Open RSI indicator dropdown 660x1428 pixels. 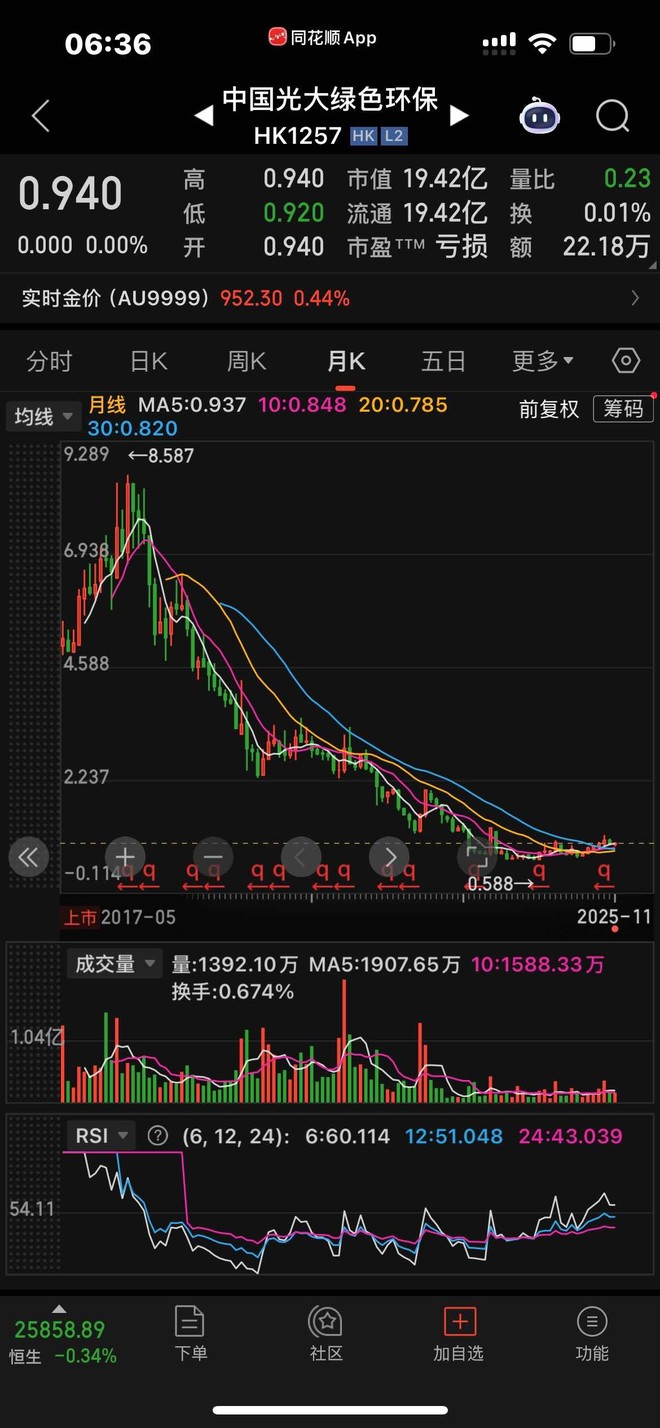[x=101, y=1136]
